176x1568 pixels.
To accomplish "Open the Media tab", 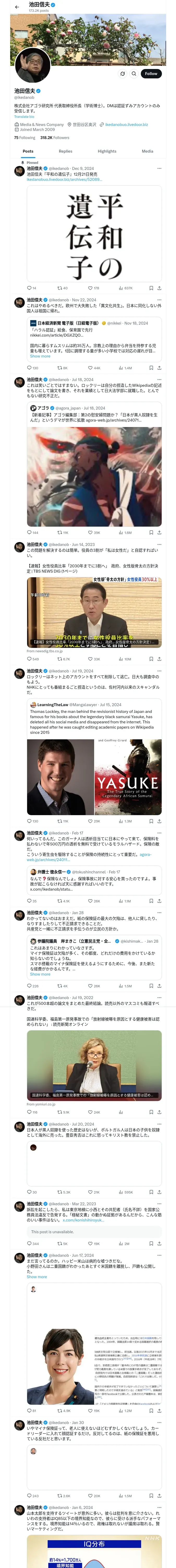I will click(x=148, y=151).
